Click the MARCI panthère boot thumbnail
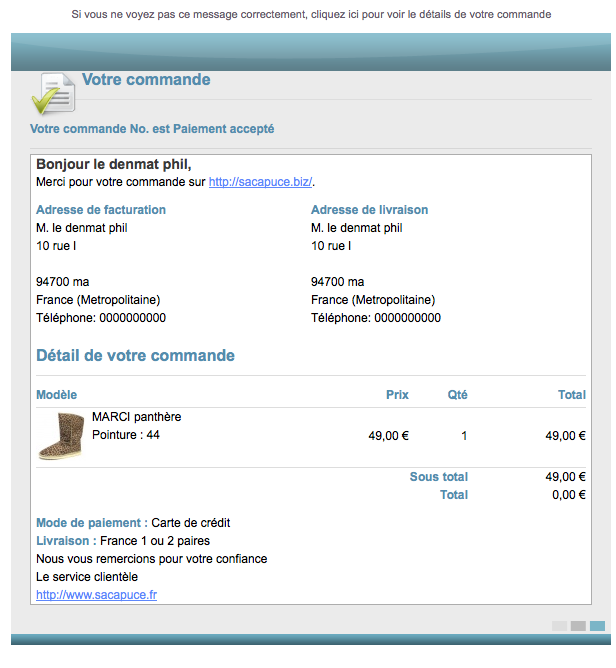This screenshot has width=616, height=668. pyautogui.click(x=61, y=435)
